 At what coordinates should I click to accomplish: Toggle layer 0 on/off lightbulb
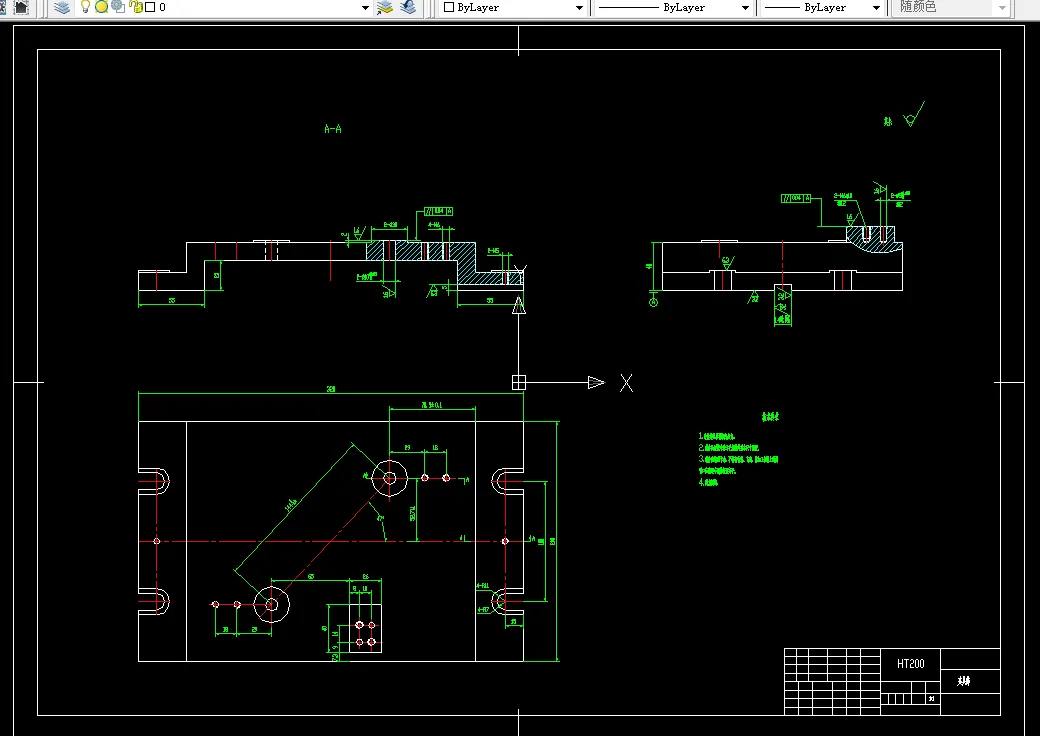[86, 7]
